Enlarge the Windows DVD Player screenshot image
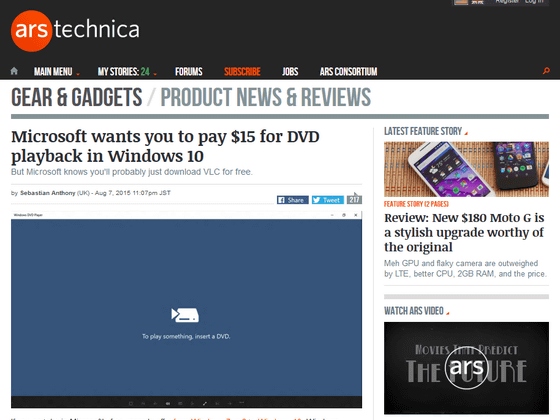This screenshot has height=420, width=560. click(186, 310)
